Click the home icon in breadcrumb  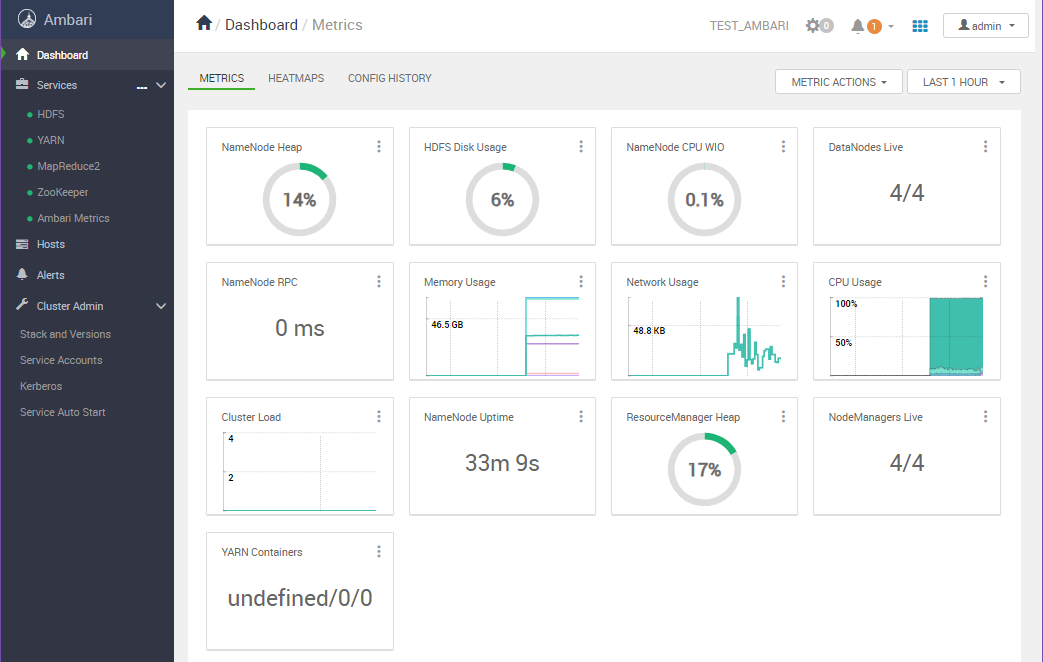click(x=204, y=24)
